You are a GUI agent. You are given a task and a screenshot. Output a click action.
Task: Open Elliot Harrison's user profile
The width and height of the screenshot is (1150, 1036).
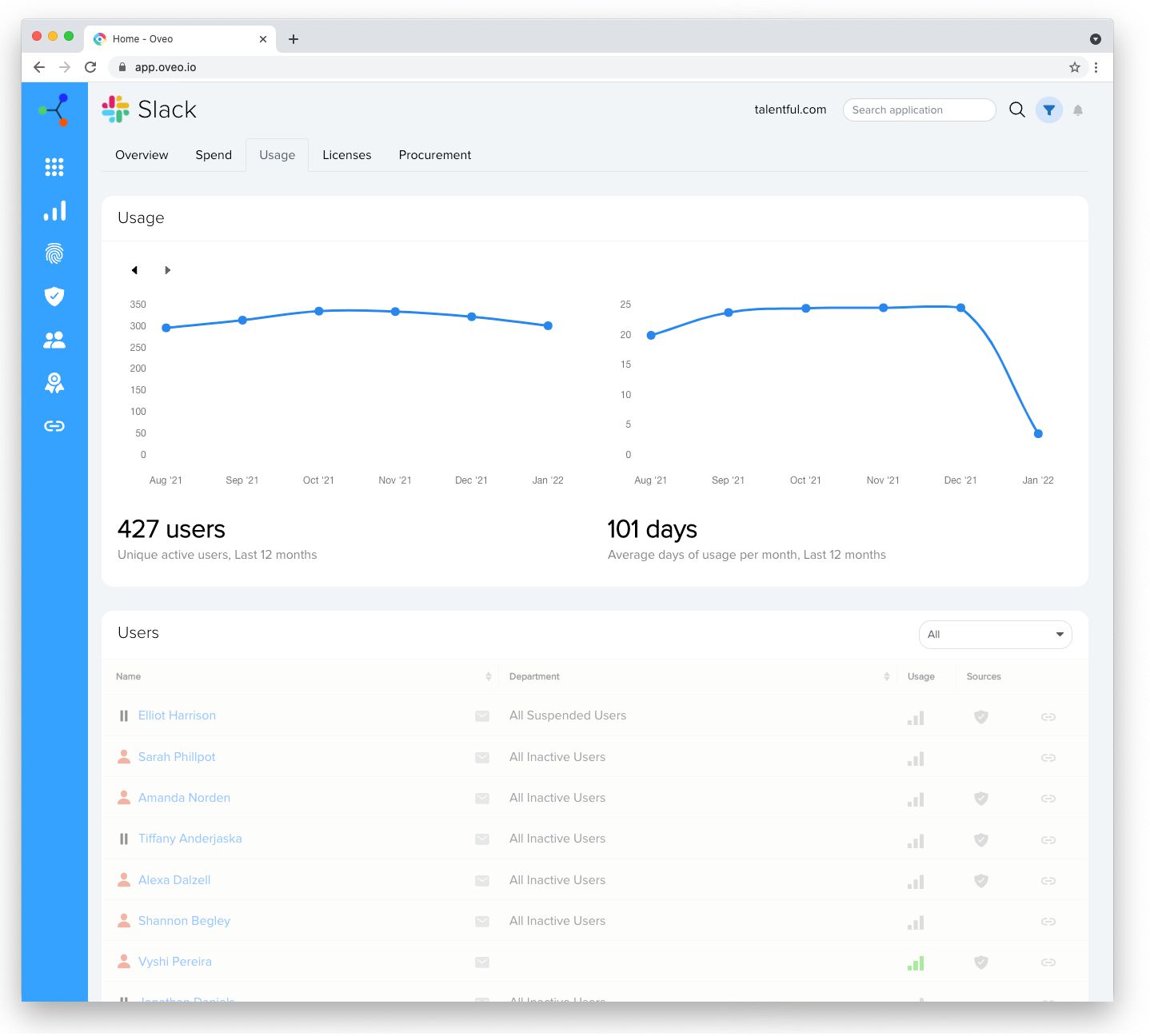coord(177,715)
